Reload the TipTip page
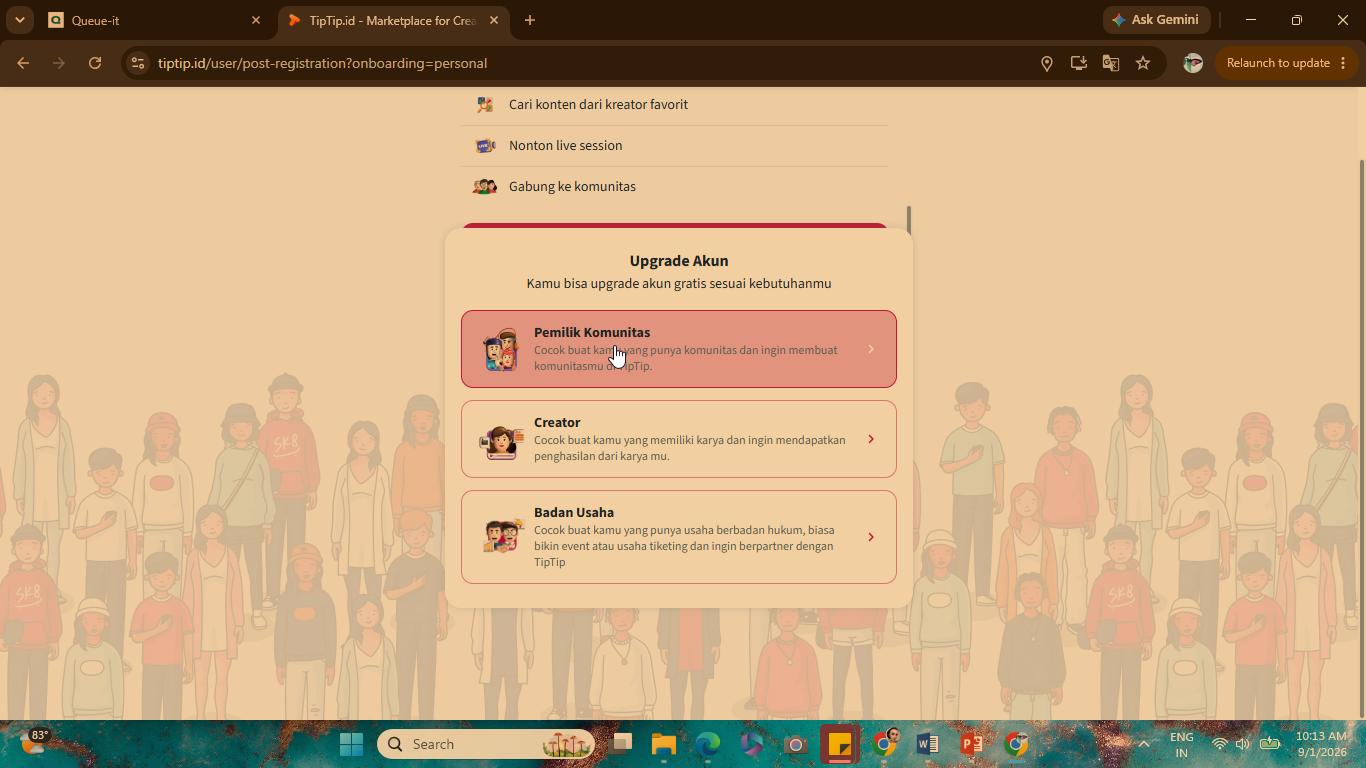 point(95,63)
